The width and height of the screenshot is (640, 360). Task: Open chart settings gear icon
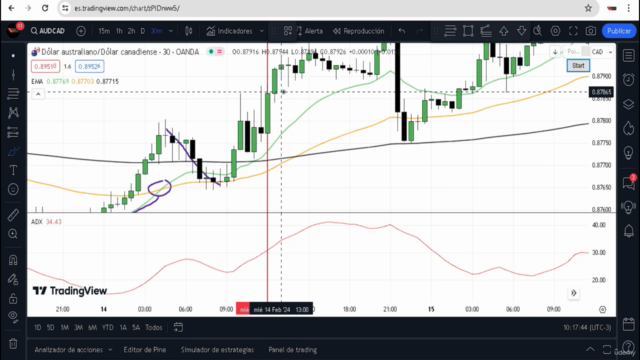(x=555, y=31)
